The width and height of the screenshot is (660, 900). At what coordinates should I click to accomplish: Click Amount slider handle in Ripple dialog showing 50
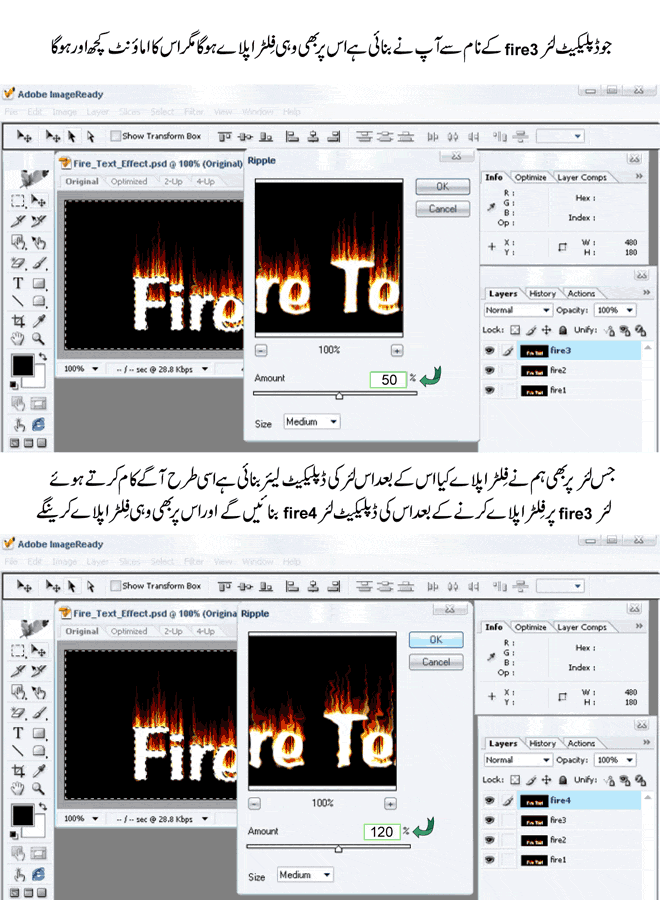(x=339, y=395)
